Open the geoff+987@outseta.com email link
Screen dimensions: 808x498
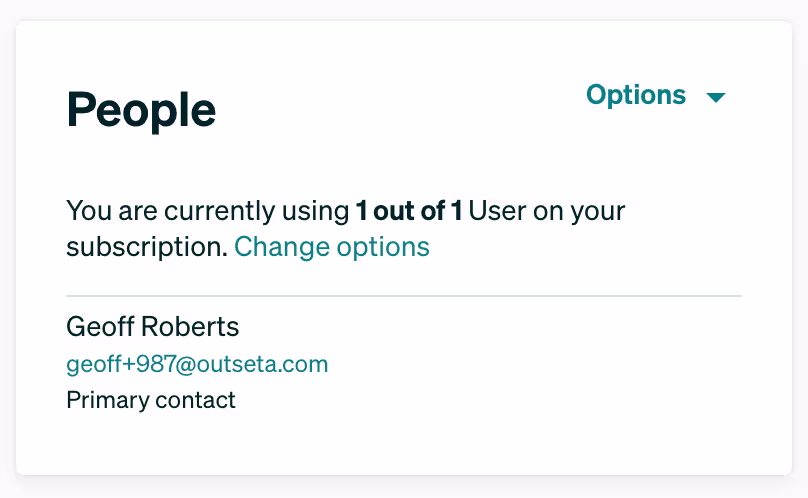tap(197, 364)
